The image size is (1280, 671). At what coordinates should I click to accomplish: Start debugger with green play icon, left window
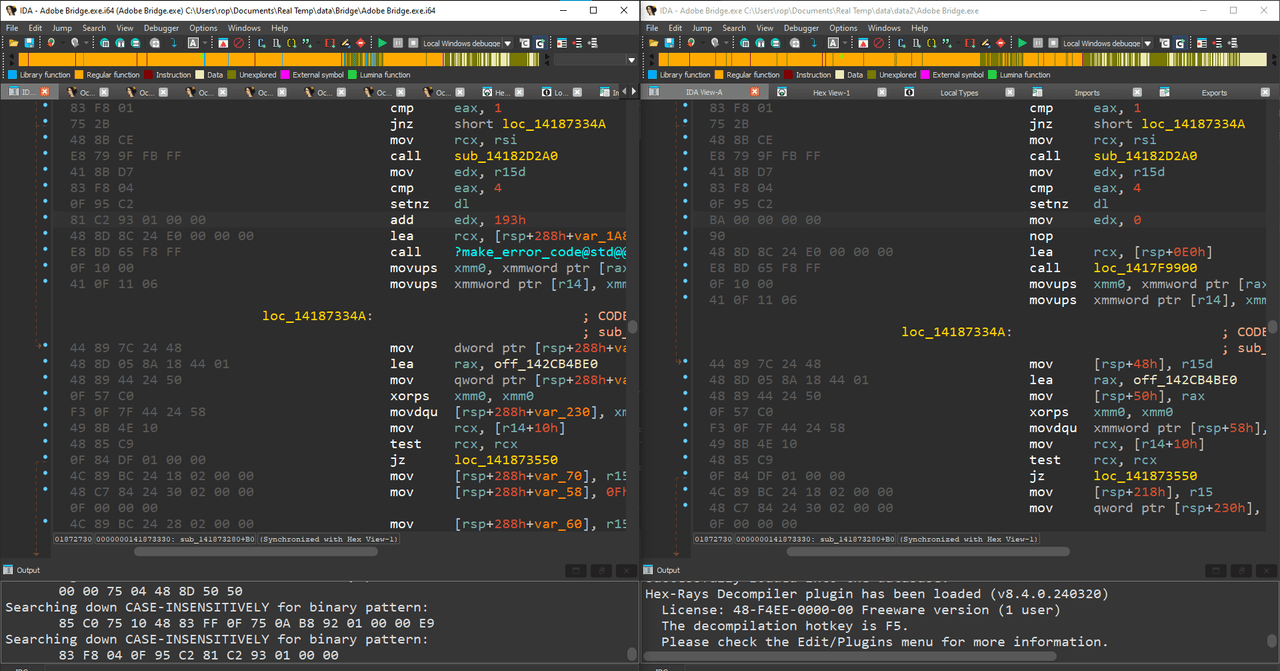(x=382, y=43)
